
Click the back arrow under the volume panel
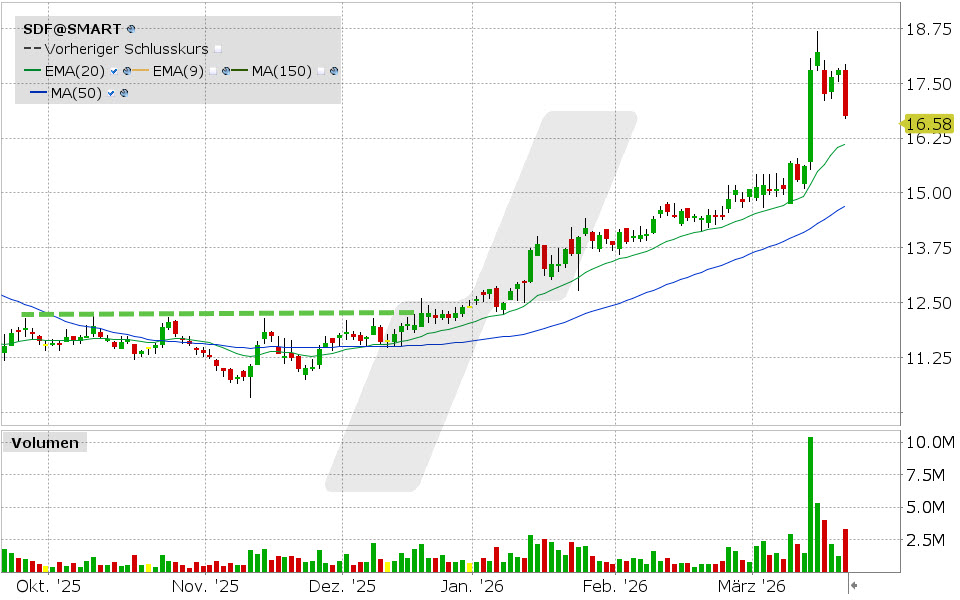854,585
